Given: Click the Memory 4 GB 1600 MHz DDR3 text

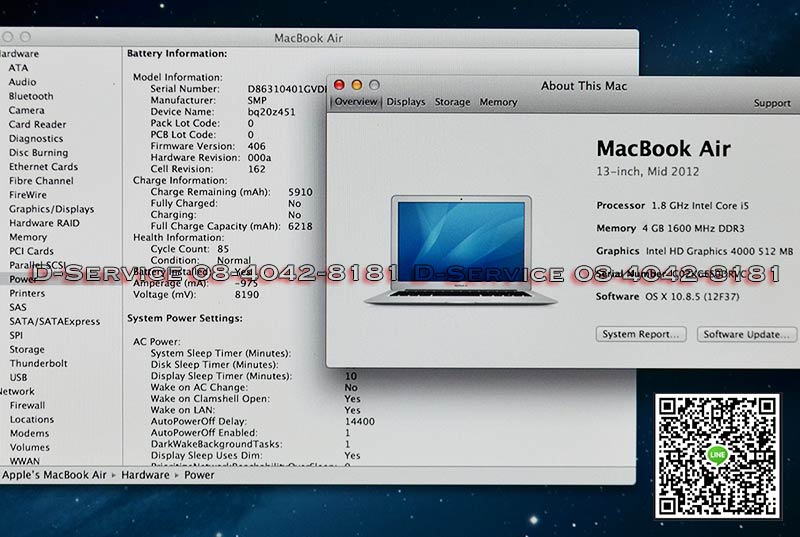Looking at the screenshot, I should pyautogui.click(x=670, y=228).
